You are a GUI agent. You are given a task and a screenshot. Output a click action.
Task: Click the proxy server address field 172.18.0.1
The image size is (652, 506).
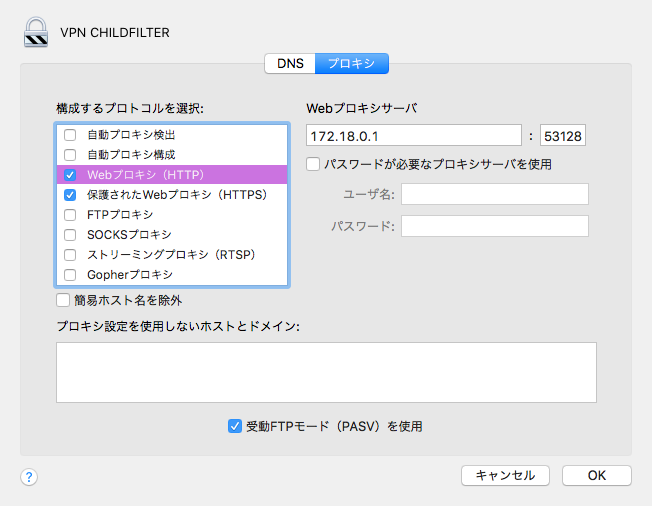click(414, 135)
